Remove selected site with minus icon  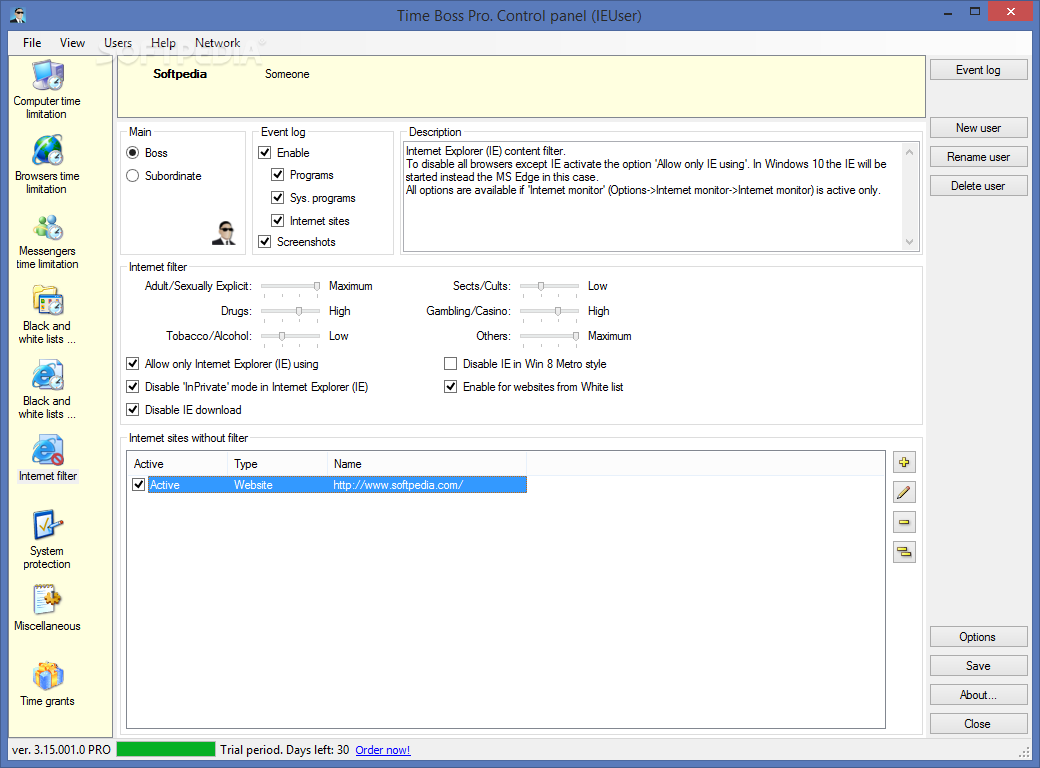click(x=904, y=522)
